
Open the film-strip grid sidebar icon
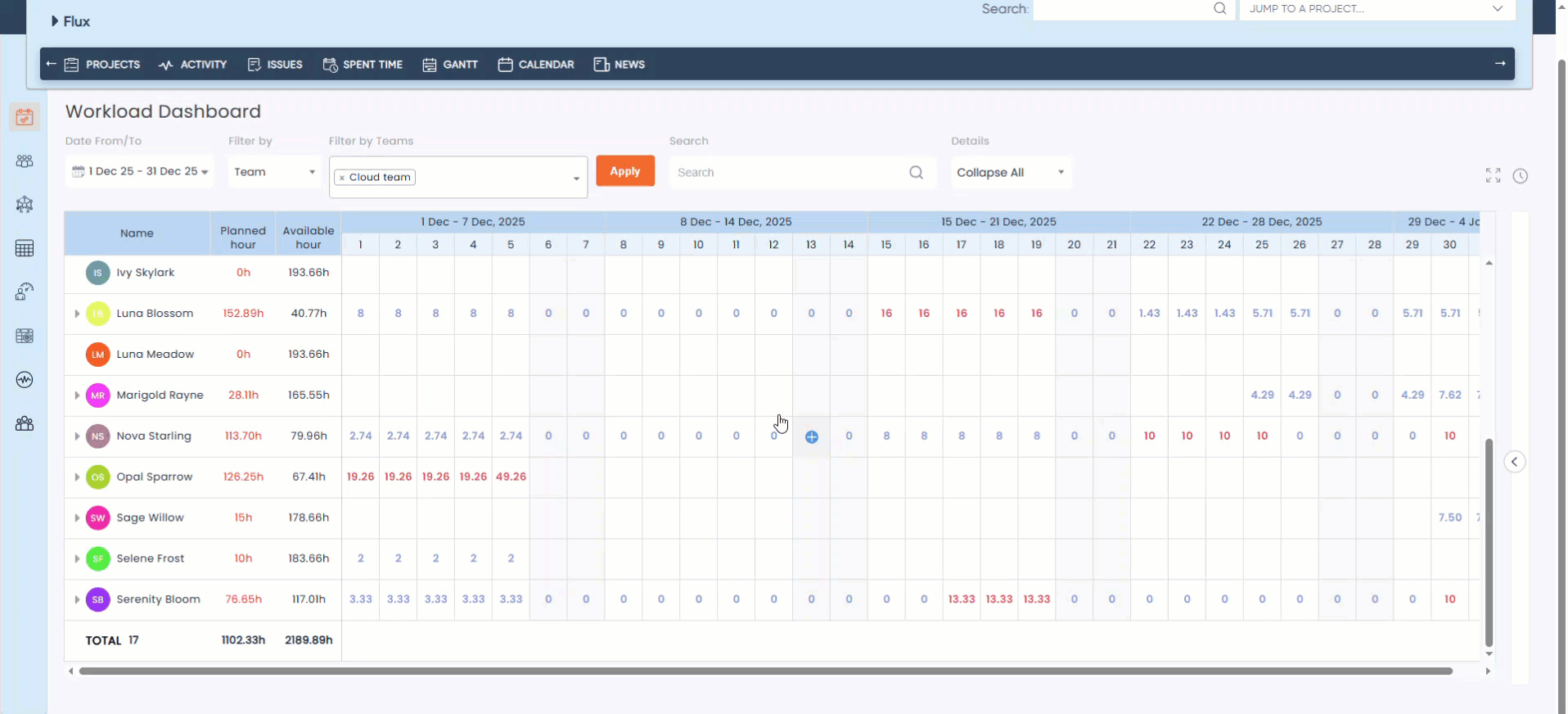pos(25,336)
